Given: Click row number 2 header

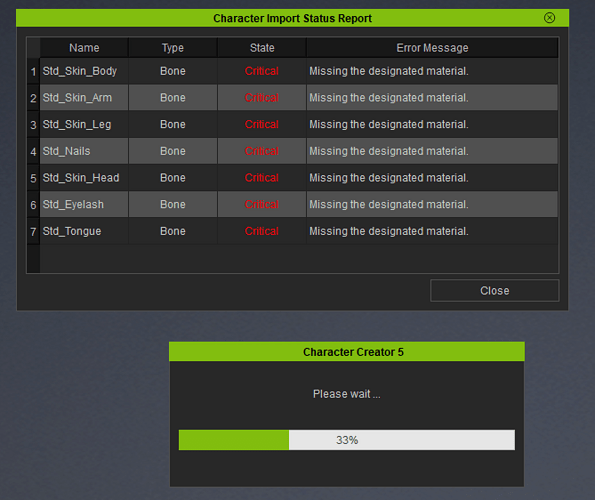Looking at the screenshot, I should point(33,98).
